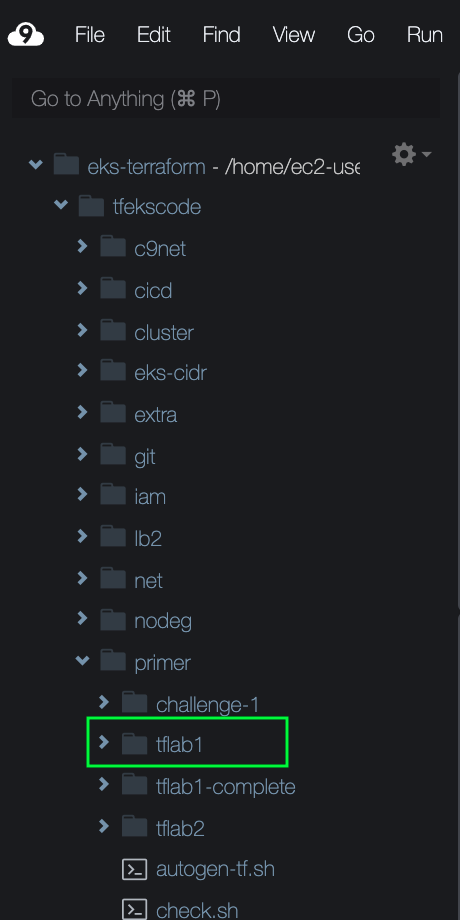The width and height of the screenshot is (460, 920).
Task: Expand the tflab1 folder chevron
Action: [104, 743]
